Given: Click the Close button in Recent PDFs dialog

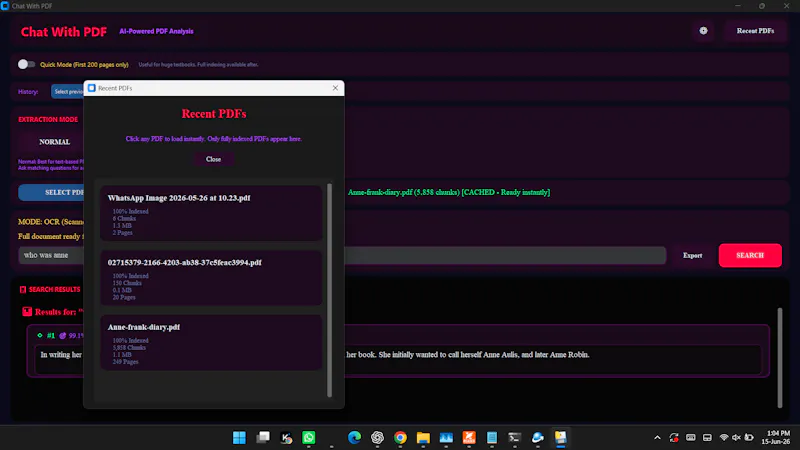Looking at the screenshot, I should [213, 159].
